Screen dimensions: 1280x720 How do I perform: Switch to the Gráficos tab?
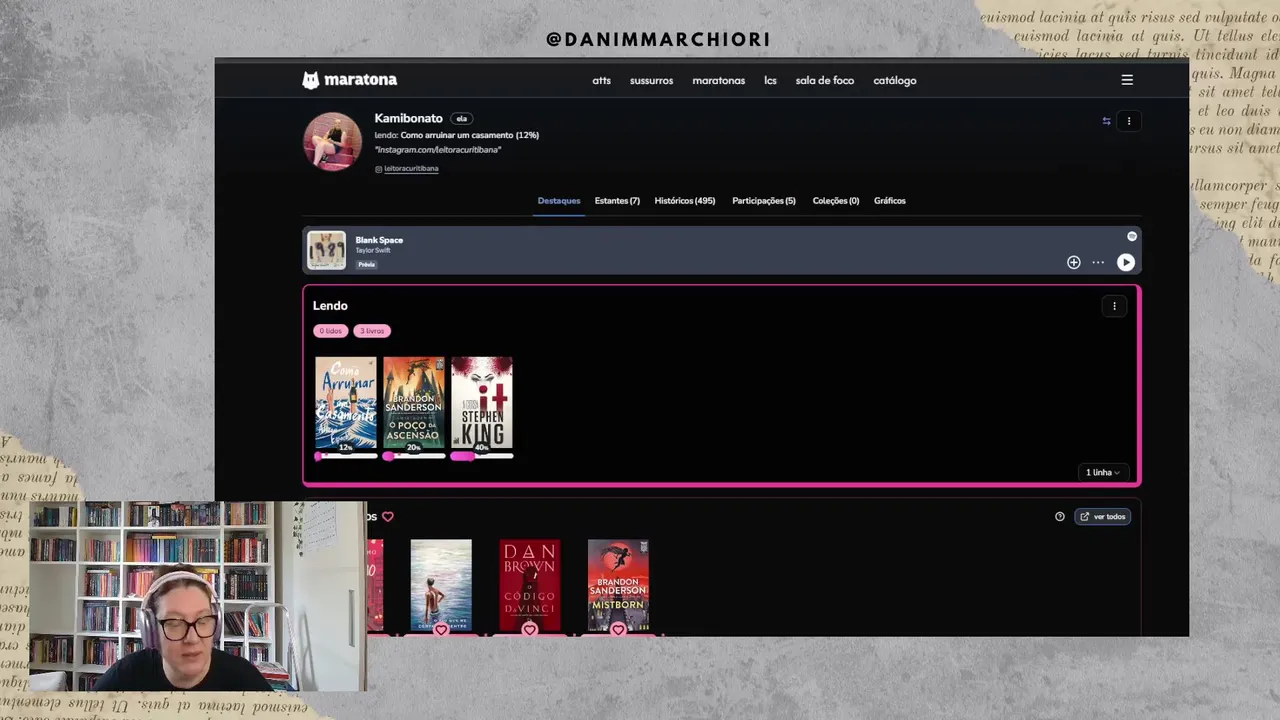point(890,201)
